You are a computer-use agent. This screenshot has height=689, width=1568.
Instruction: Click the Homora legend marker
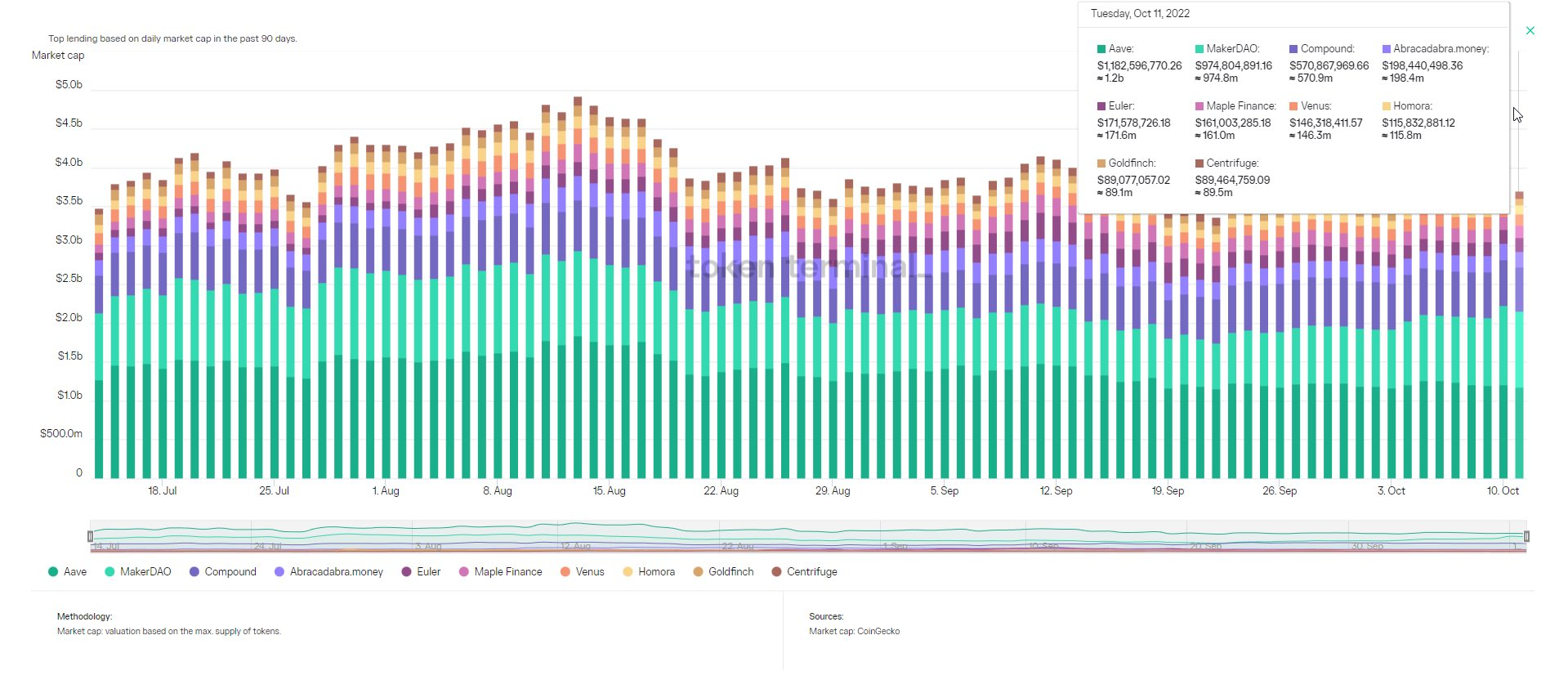628,572
